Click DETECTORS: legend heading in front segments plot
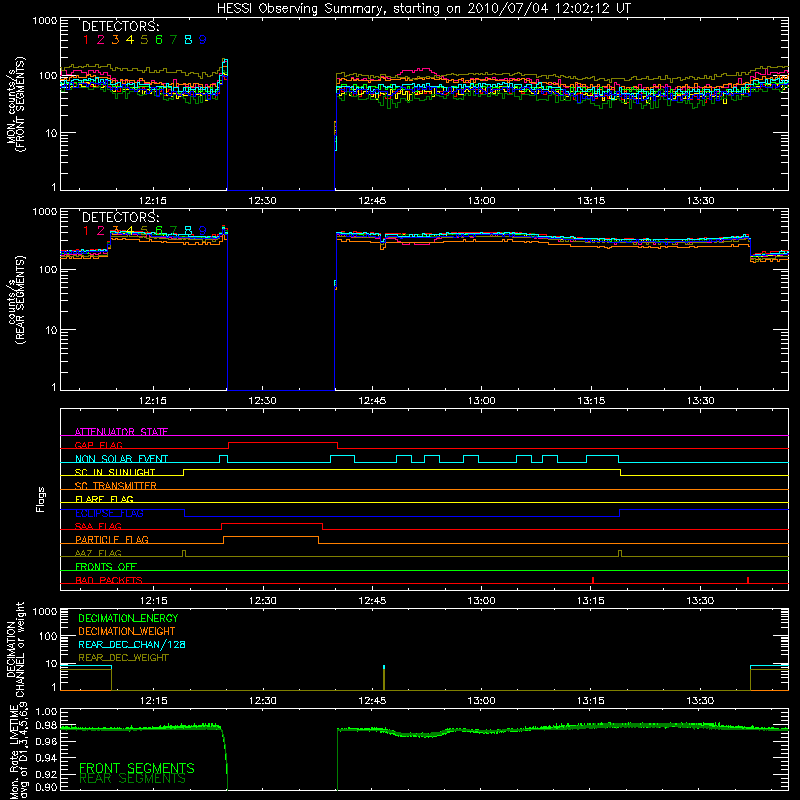 tap(120, 27)
